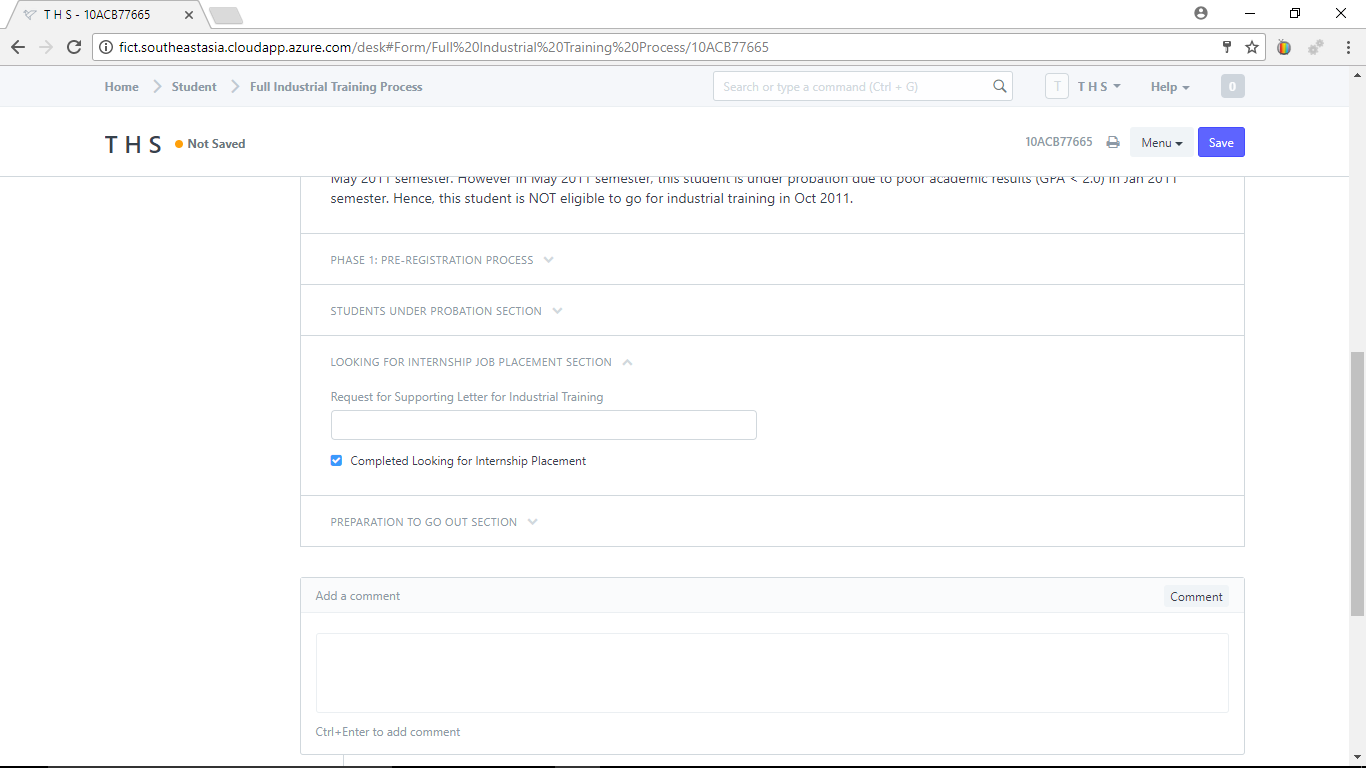1366x768 pixels.
Task: Open the notification count badge
Action: [x=1232, y=87]
